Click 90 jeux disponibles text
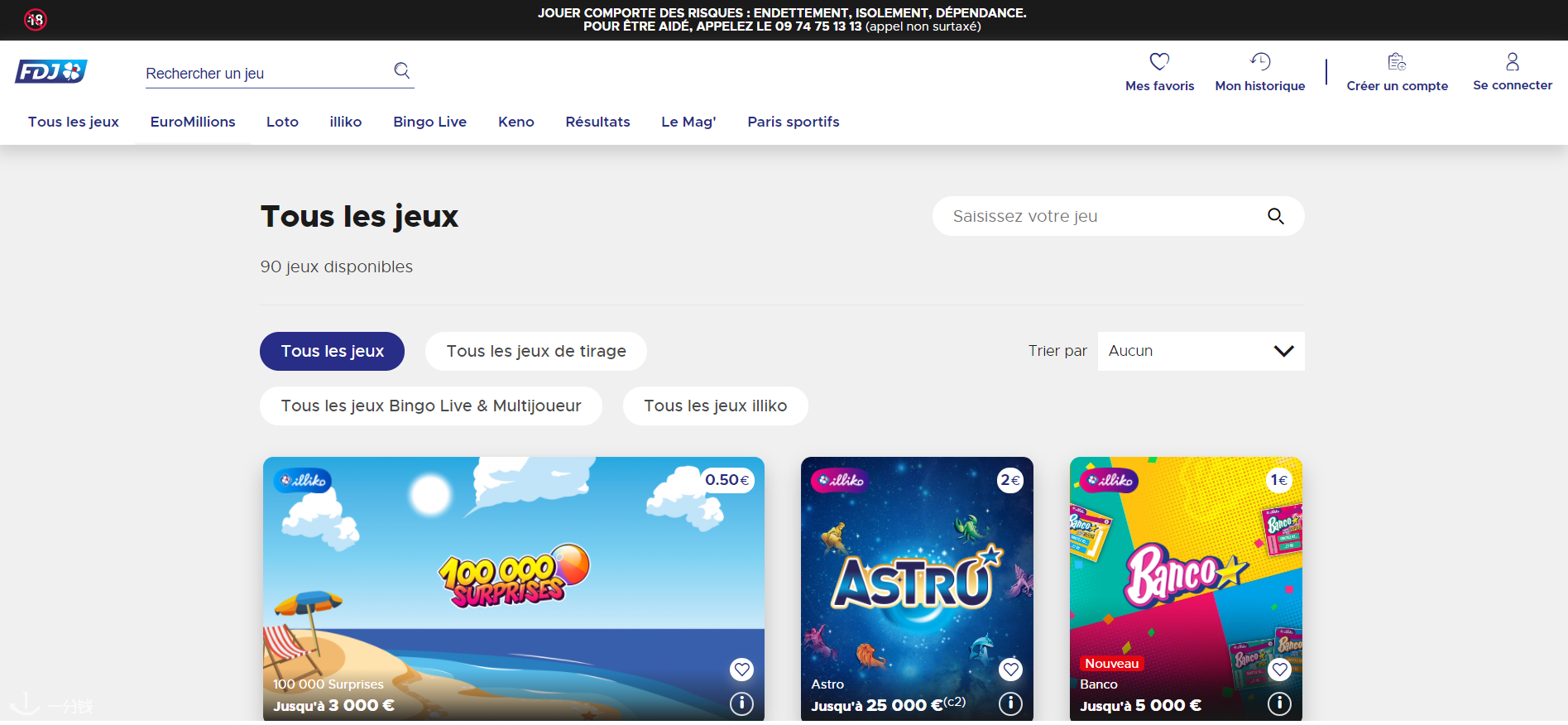Screen dimensions: 1568x725 [337, 266]
